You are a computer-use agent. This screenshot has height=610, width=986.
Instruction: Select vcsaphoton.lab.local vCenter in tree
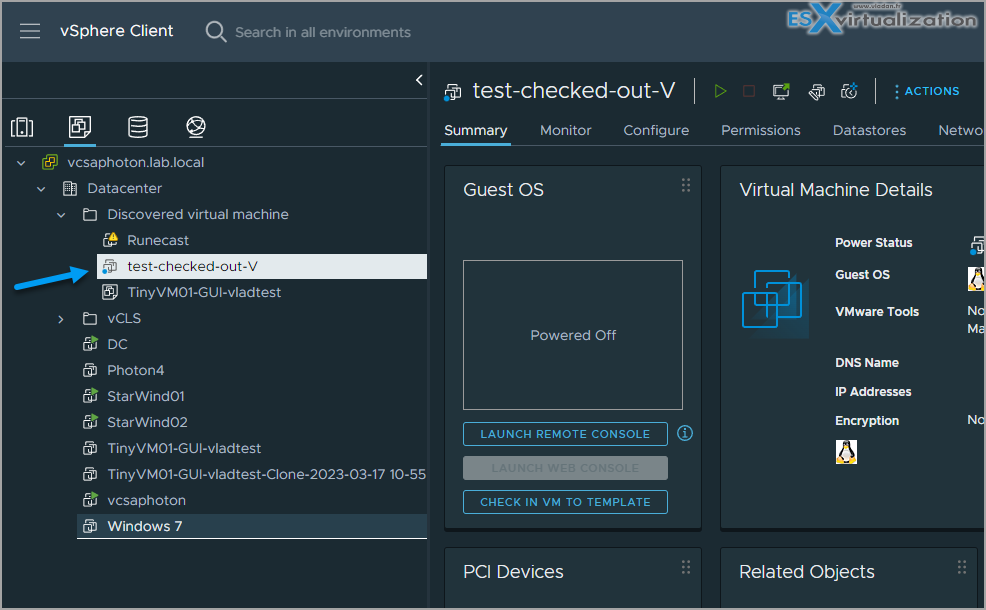pyautogui.click(x=135, y=162)
